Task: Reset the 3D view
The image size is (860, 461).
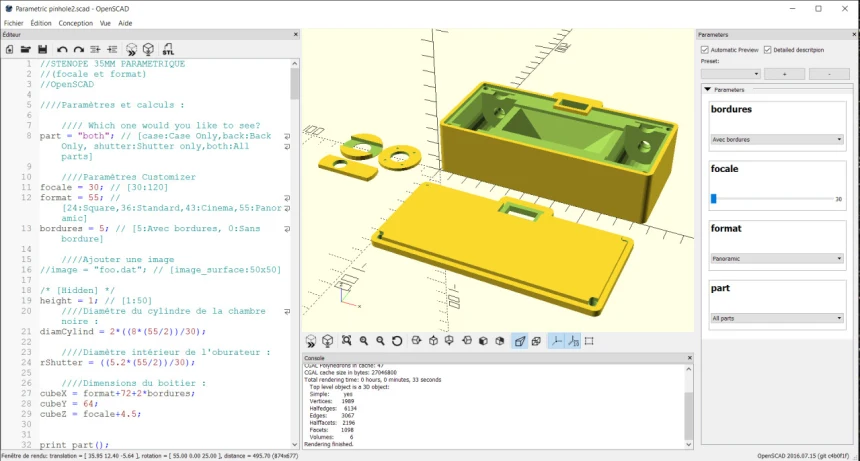Action: click(397, 341)
